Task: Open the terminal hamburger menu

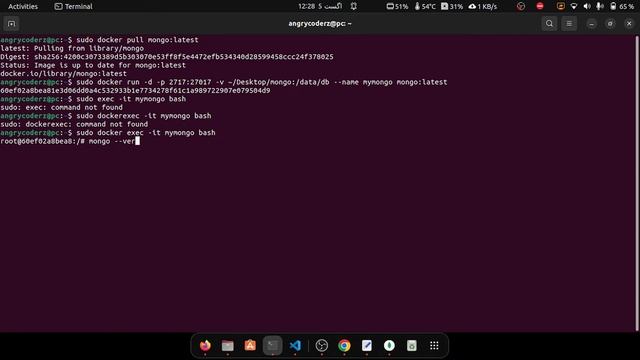Action: pyautogui.click(x=569, y=24)
